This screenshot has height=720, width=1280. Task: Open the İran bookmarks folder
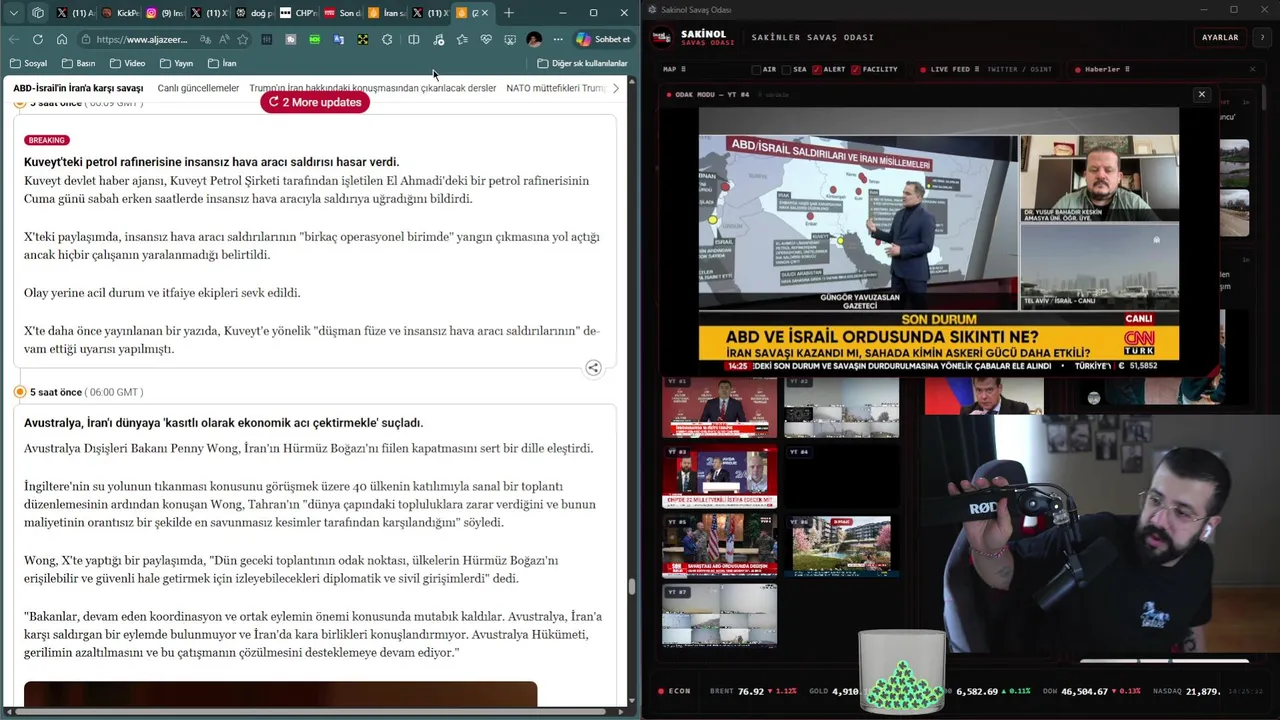[222, 63]
